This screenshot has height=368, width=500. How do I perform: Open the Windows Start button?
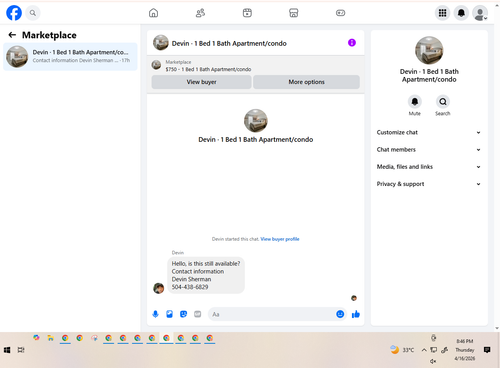[x=7, y=350]
